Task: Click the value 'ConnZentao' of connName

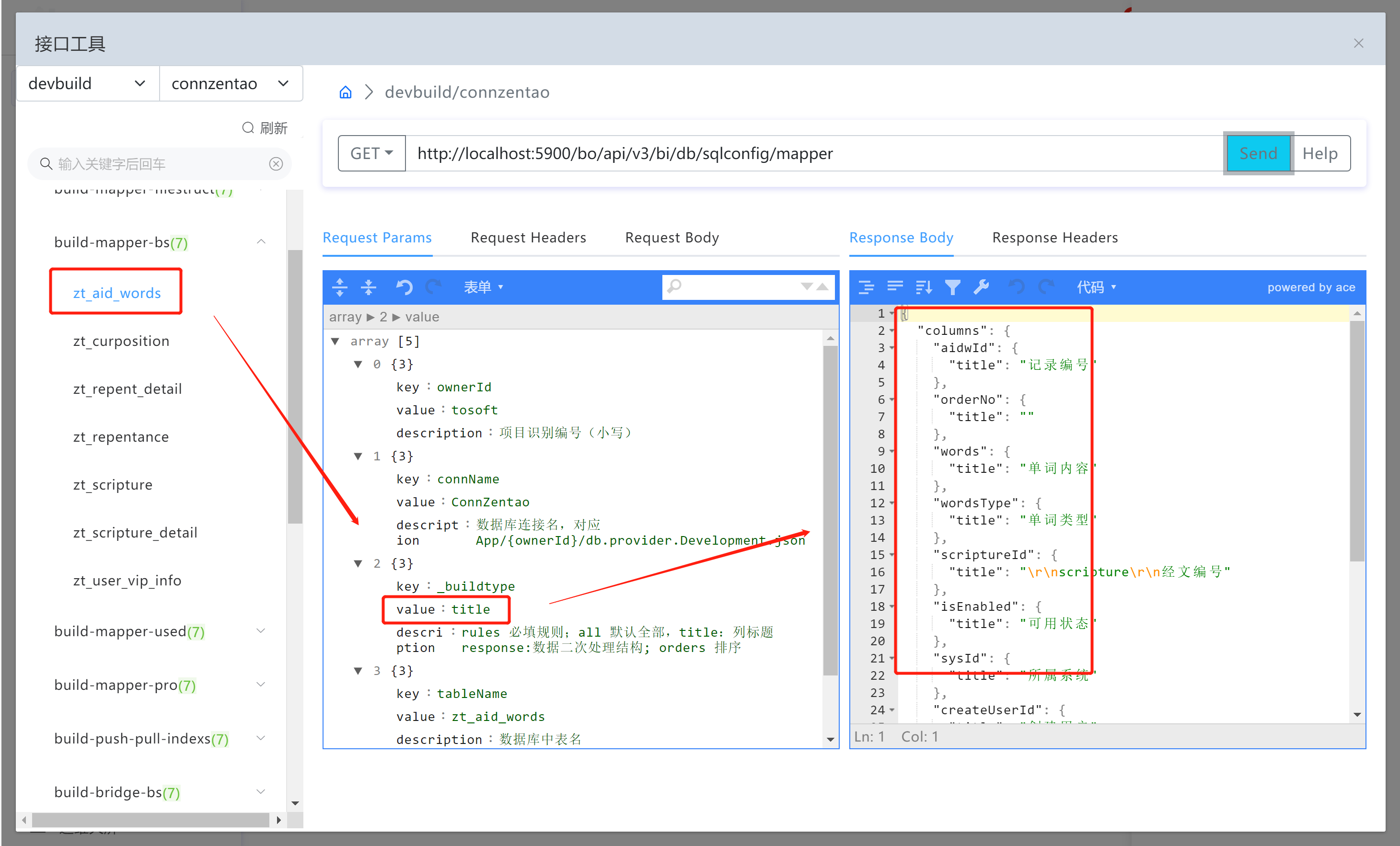Action: pyautogui.click(x=490, y=502)
